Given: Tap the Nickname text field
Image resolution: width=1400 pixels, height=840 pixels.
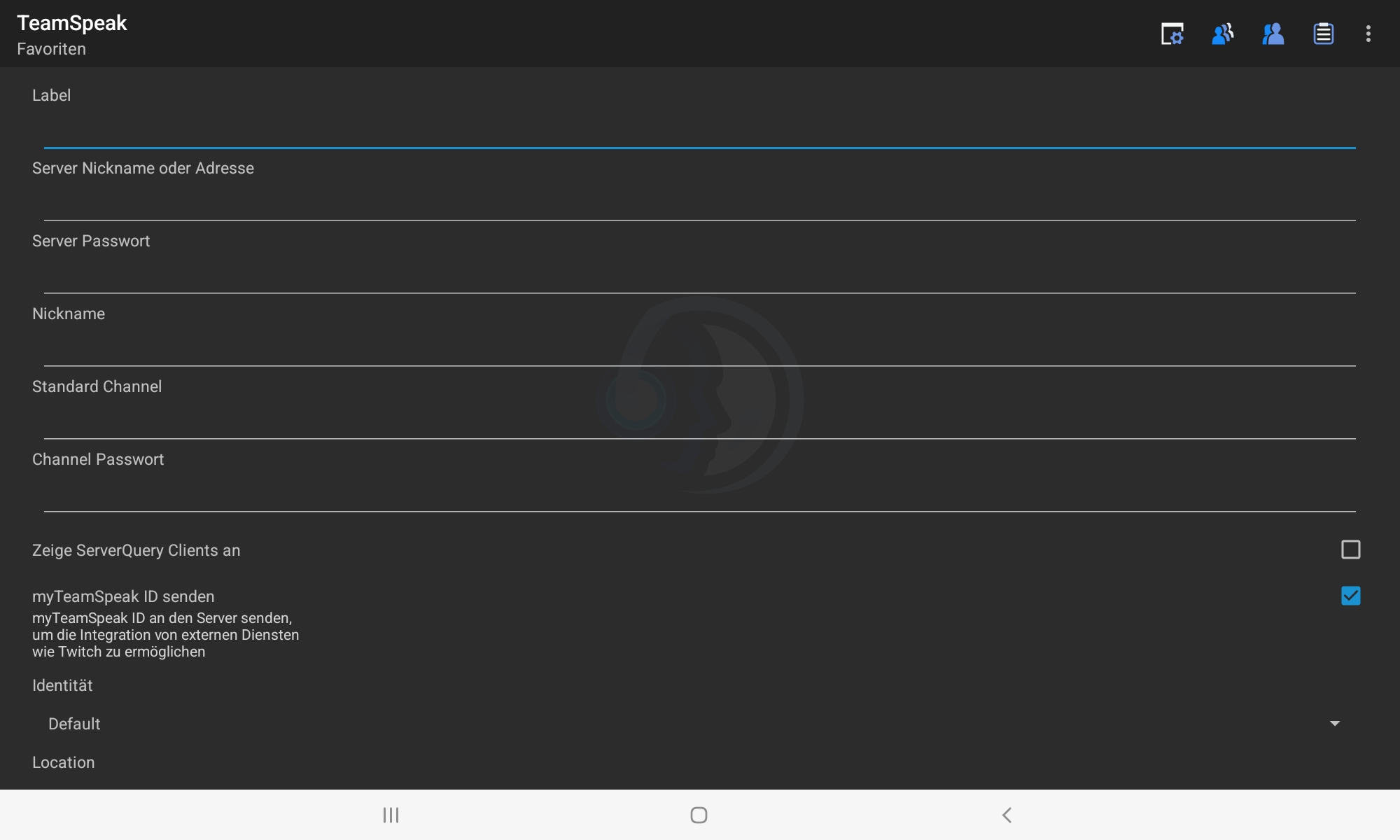Looking at the screenshot, I should [700, 349].
